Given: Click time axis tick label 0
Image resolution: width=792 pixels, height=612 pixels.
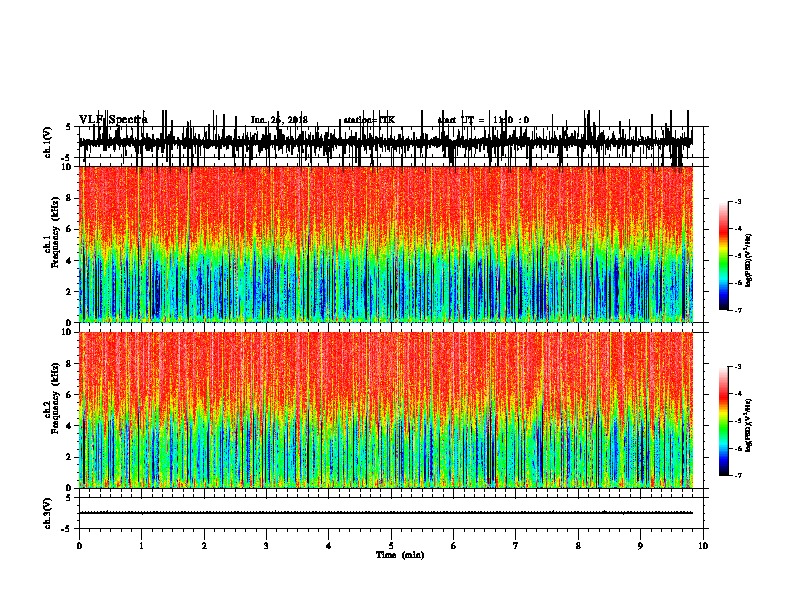Looking at the screenshot, I should click(x=79, y=545).
